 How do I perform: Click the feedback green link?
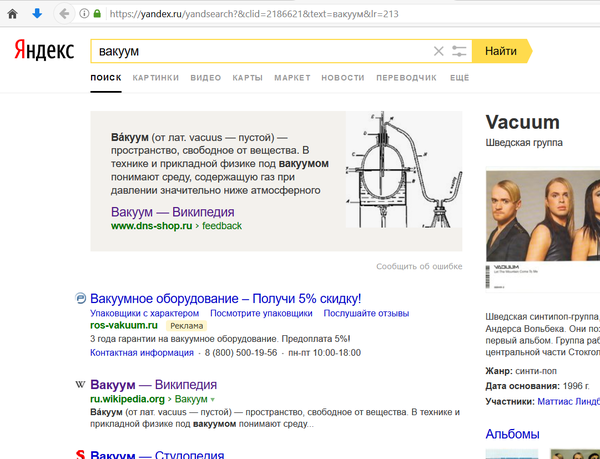point(222,226)
